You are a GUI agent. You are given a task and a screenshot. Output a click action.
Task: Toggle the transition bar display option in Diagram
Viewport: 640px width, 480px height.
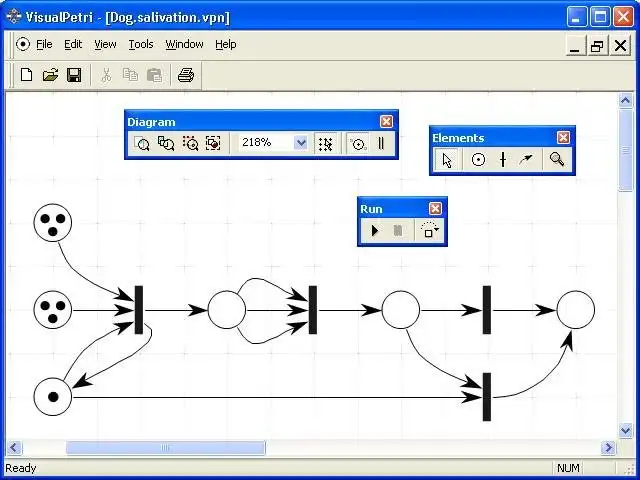click(381, 143)
